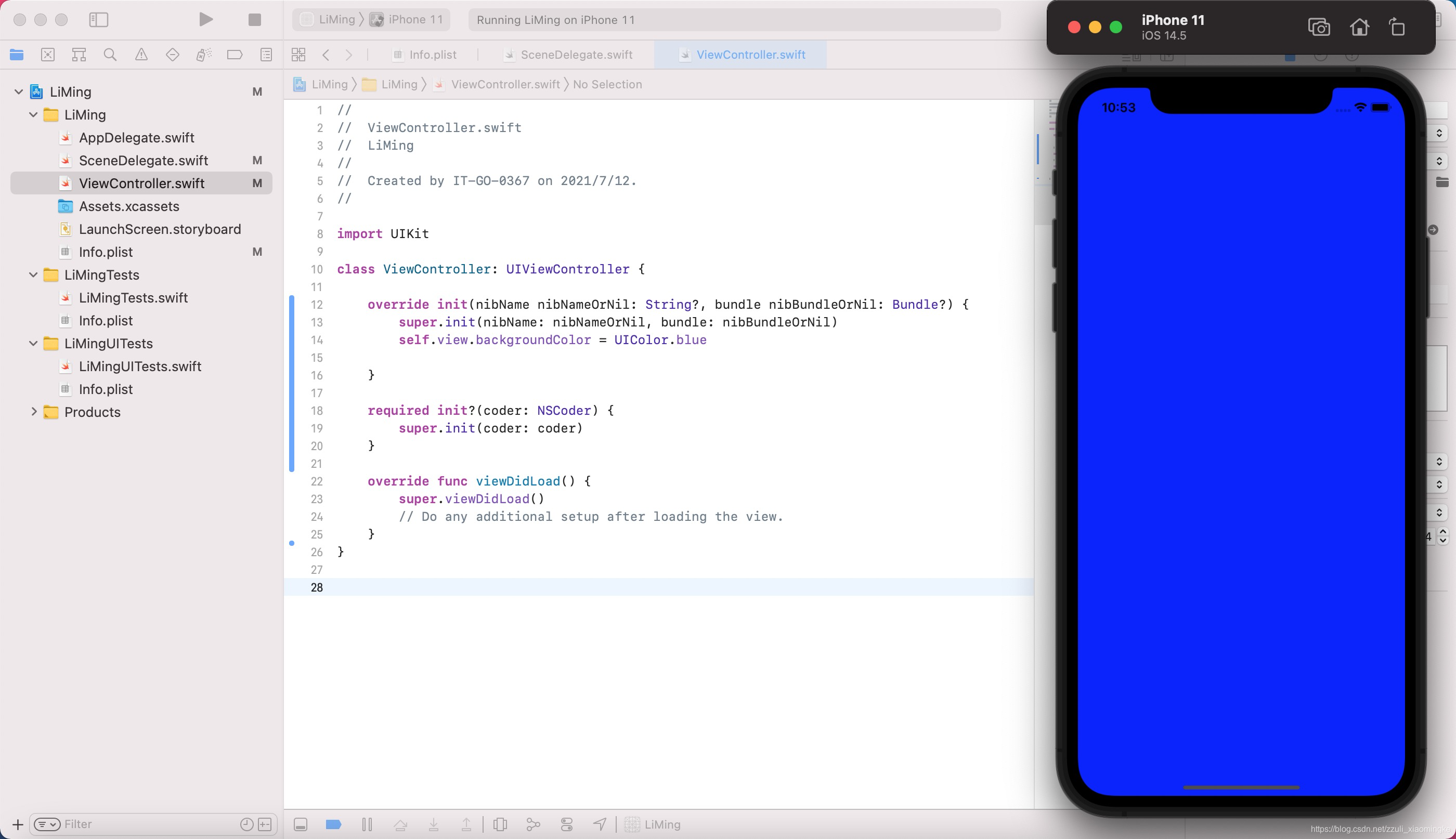Click the filter icon in bottom toolbar

(x=47, y=824)
